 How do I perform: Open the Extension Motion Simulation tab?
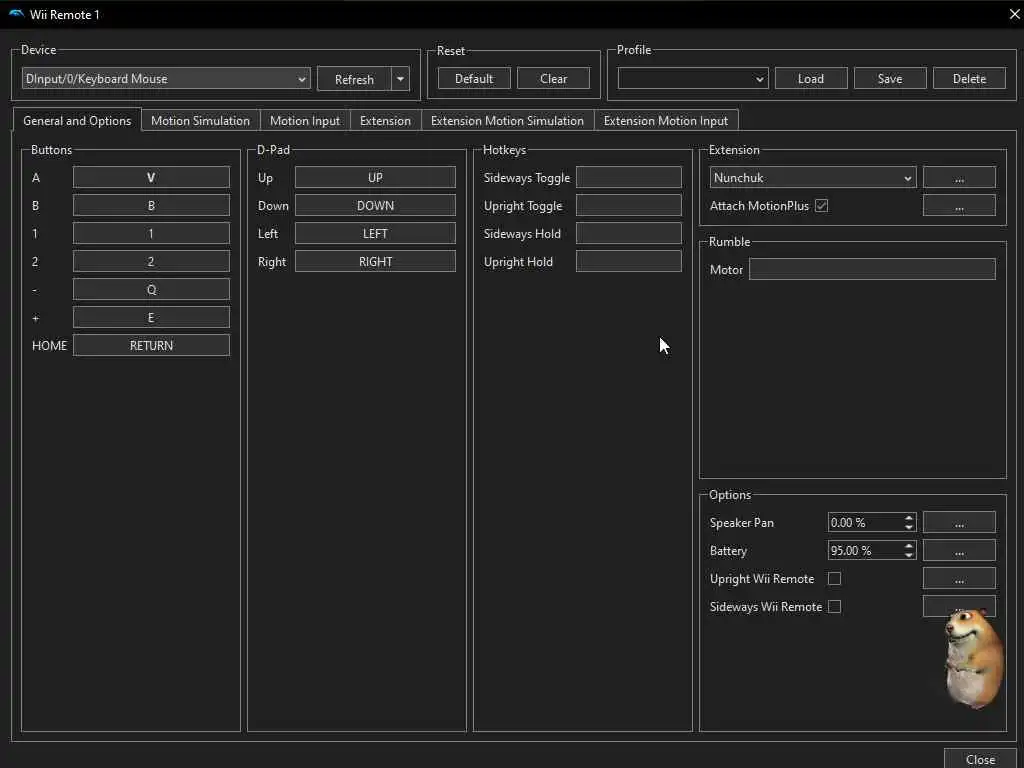point(507,120)
